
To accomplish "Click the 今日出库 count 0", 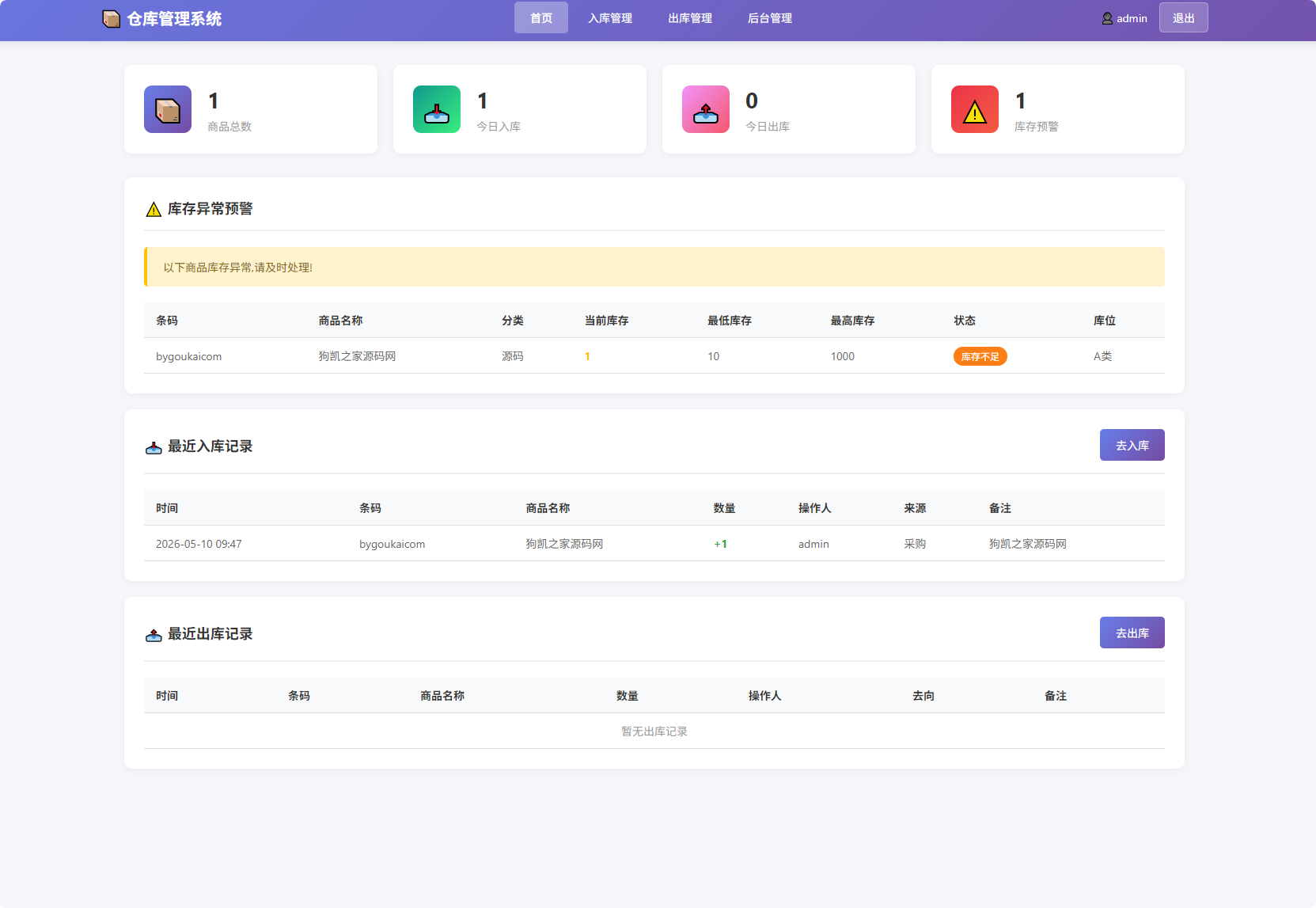I will click(752, 101).
